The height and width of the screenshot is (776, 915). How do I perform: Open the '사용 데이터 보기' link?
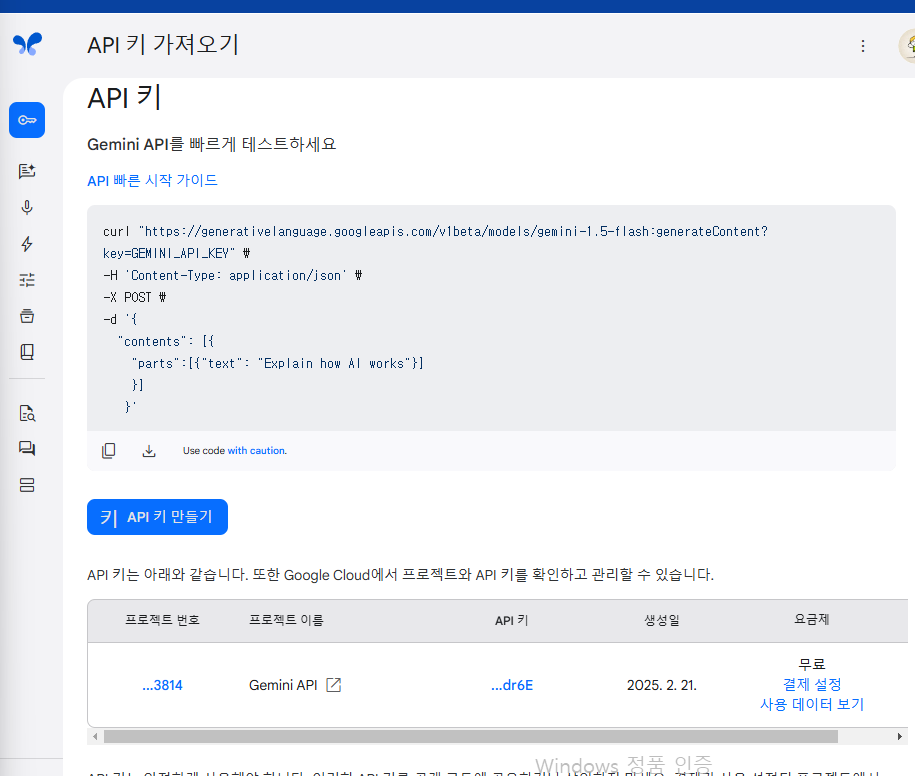click(812, 704)
